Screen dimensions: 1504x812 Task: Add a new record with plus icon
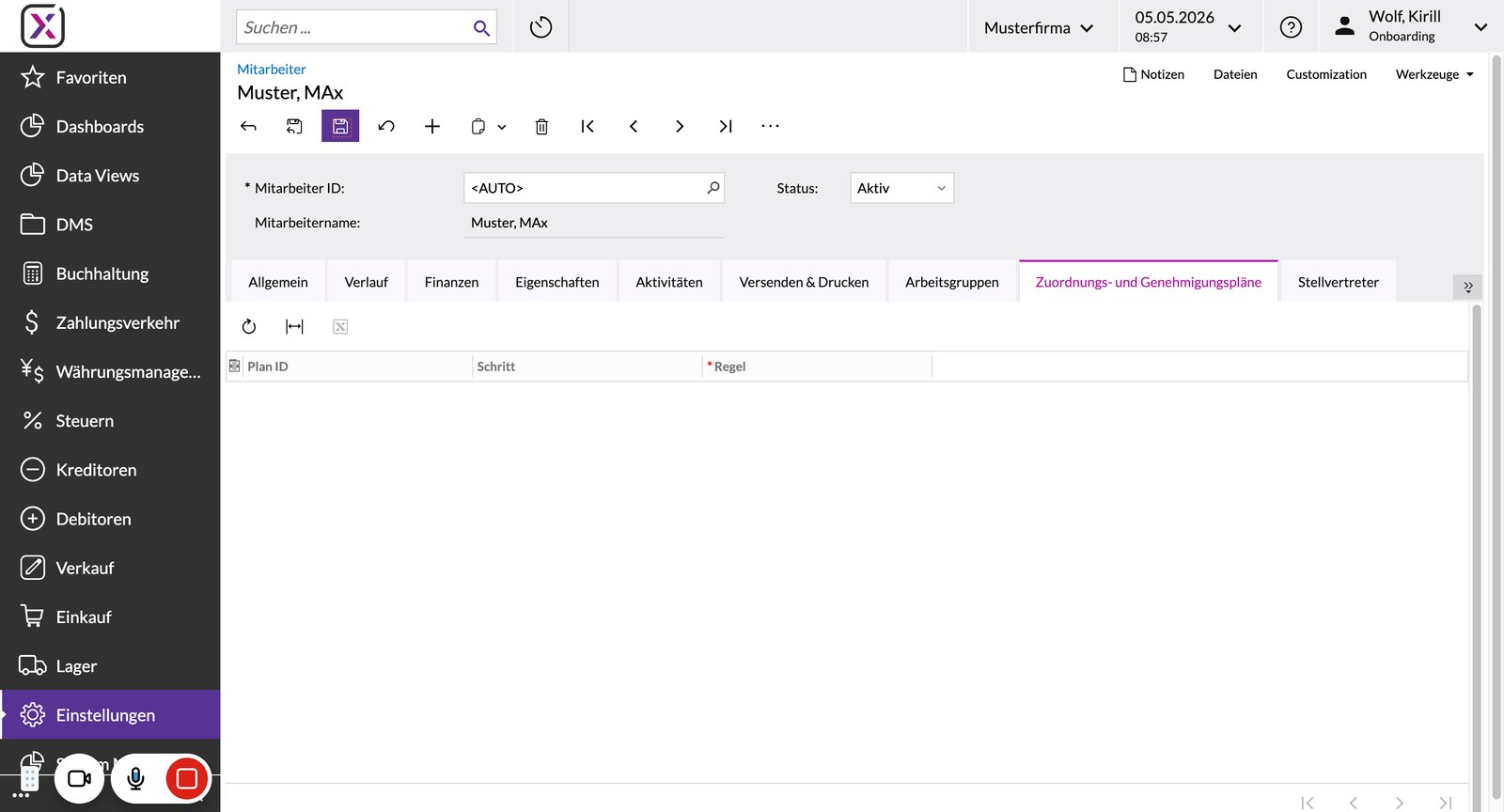point(432,126)
